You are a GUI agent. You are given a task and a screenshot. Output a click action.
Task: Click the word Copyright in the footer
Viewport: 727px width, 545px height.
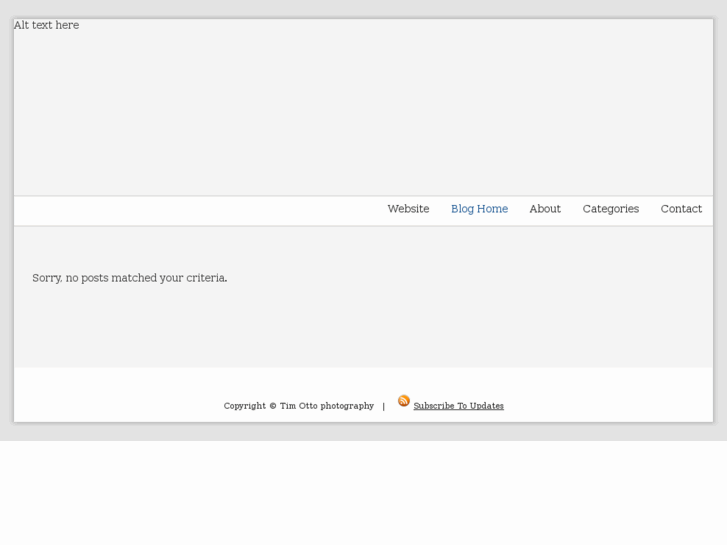coord(244,406)
